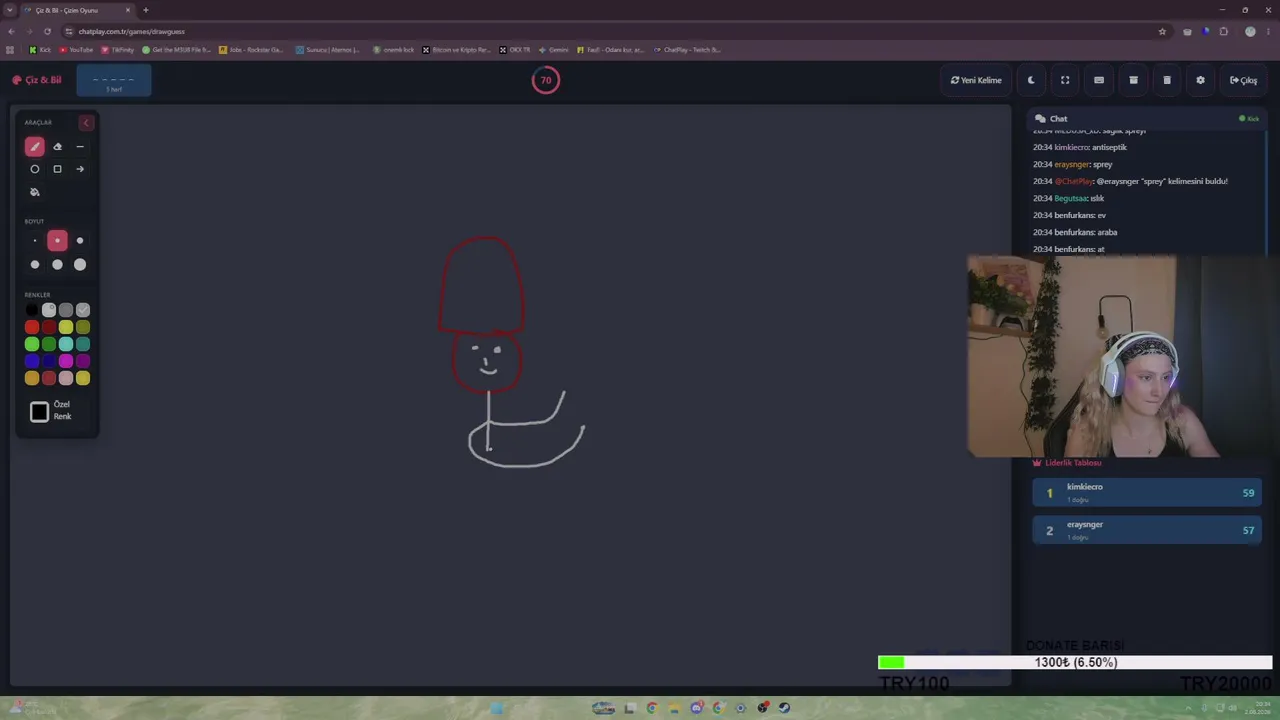The height and width of the screenshot is (720, 1280).
Task: Pick the orange color swatch
Action: point(32,378)
